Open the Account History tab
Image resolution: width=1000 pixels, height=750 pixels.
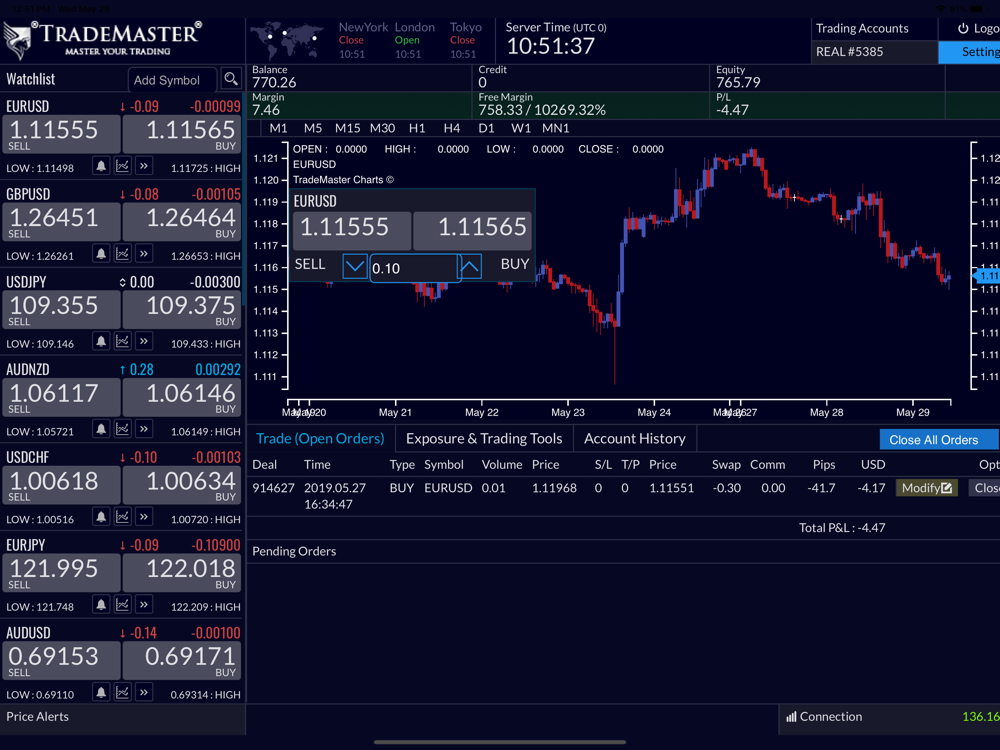[x=635, y=439]
